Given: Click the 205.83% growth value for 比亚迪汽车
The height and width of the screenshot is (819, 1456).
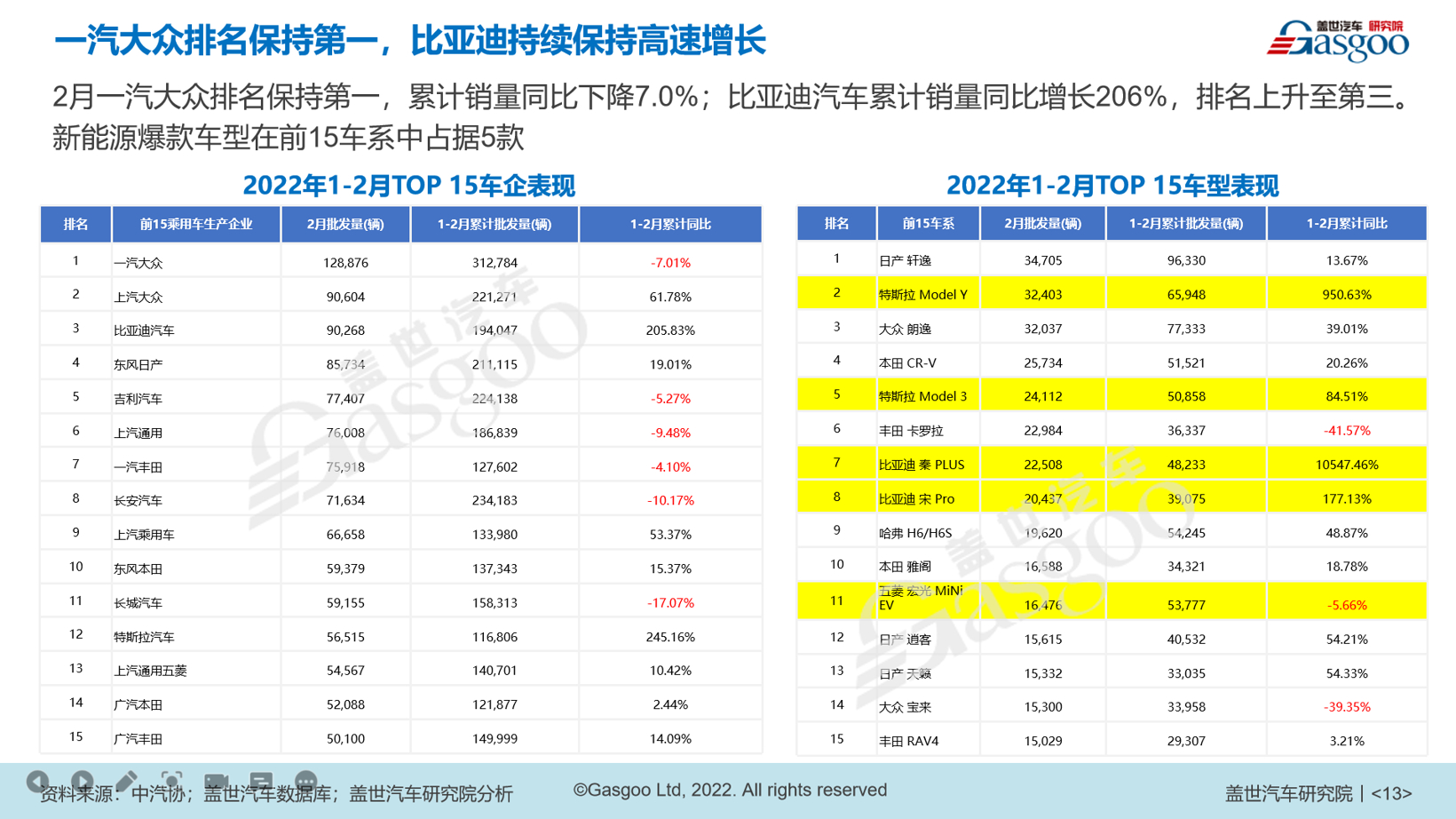Looking at the screenshot, I should tap(670, 330).
